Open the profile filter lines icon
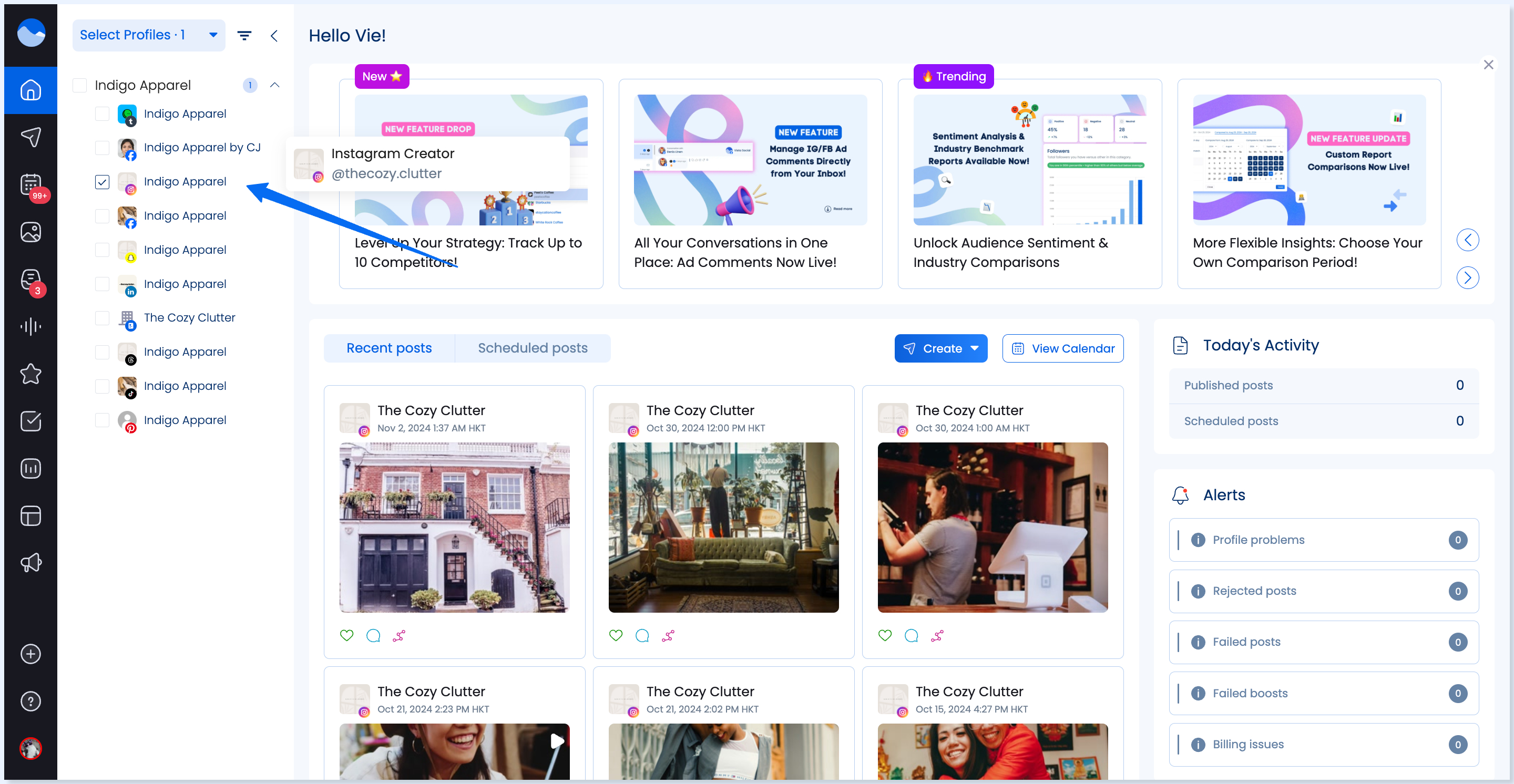Screen dimensions: 1514x784 pyautogui.click(x=244, y=35)
